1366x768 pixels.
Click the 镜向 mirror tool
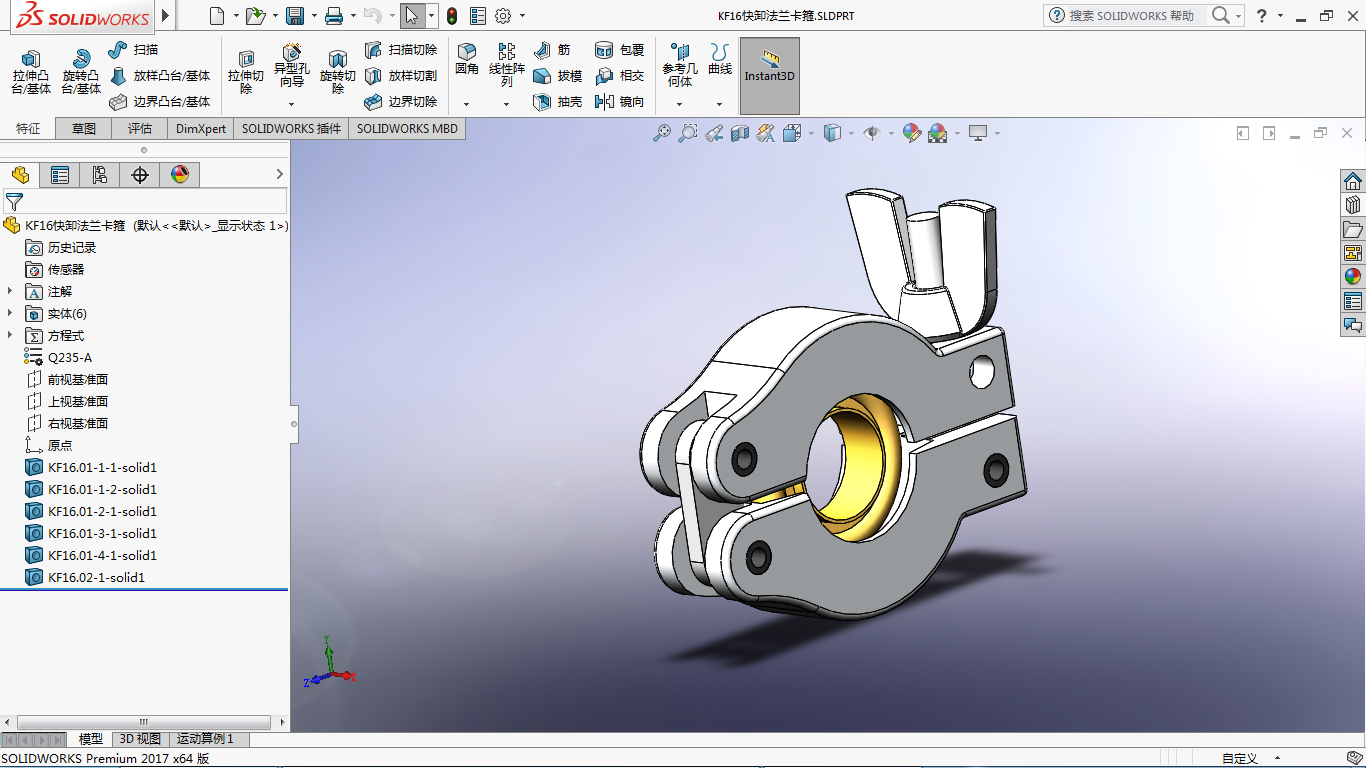(x=619, y=101)
